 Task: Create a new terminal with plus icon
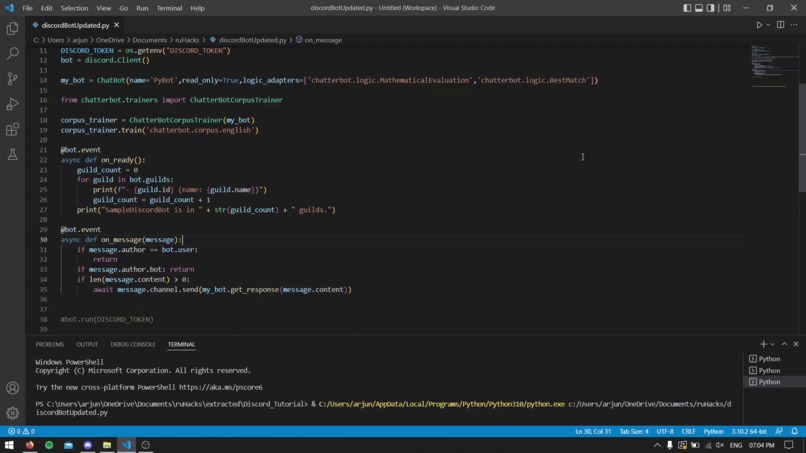click(x=763, y=344)
